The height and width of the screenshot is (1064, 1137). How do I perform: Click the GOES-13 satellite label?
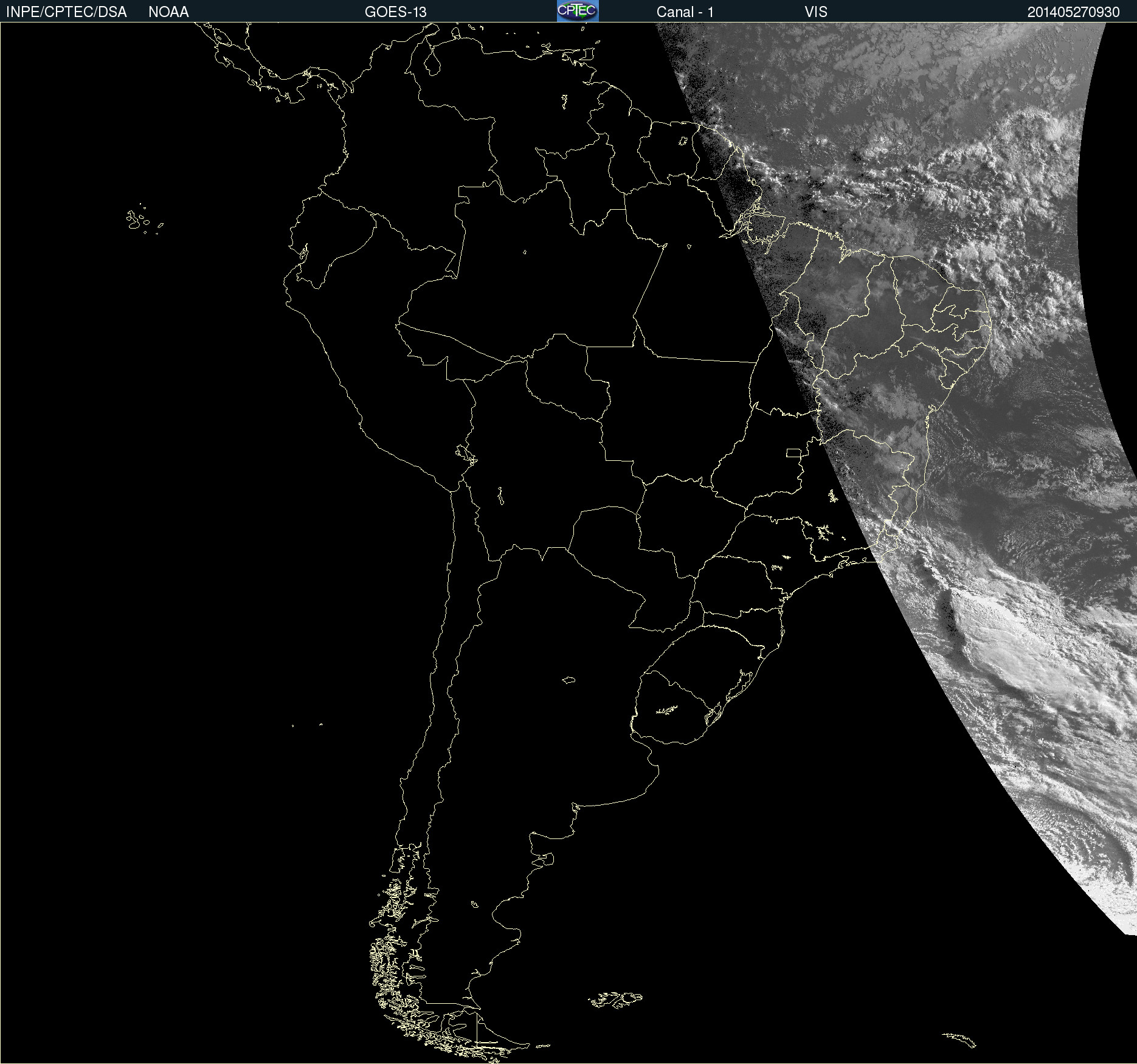pyautogui.click(x=396, y=12)
